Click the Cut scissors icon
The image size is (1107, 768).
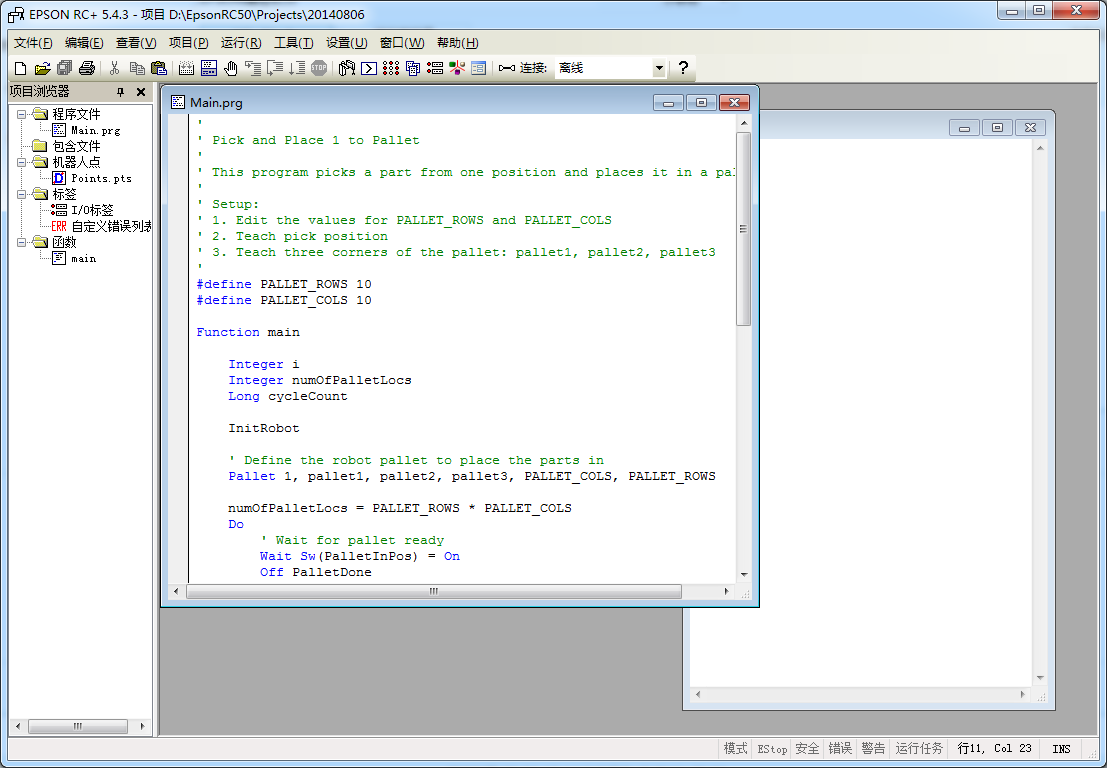[114, 68]
